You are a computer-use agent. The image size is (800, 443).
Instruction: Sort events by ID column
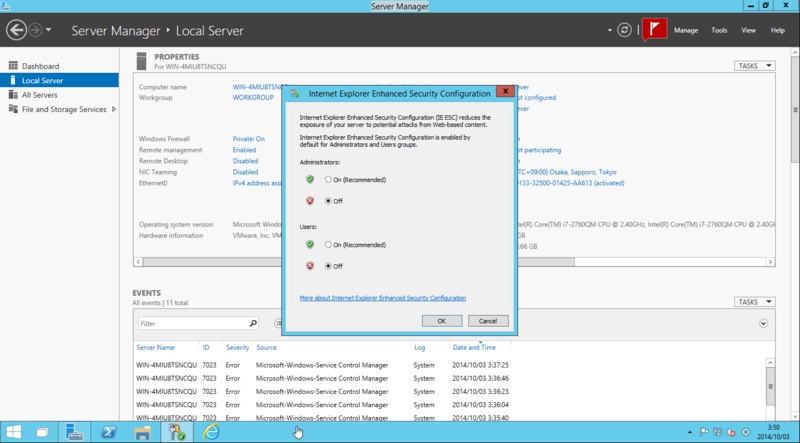[x=206, y=348]
